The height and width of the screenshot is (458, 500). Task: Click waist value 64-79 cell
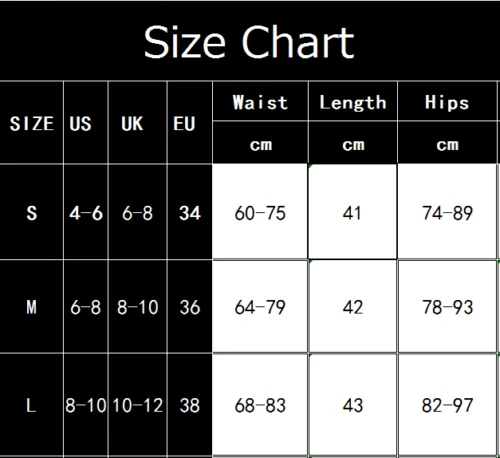tap(260, 306)
